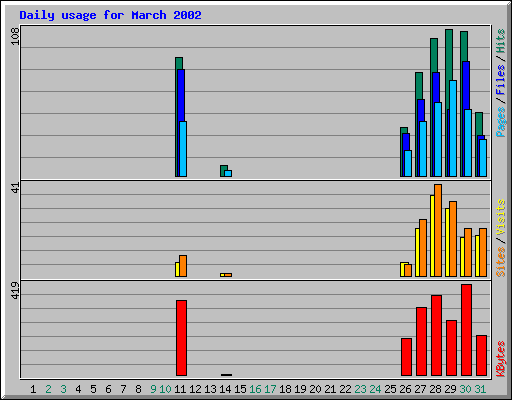The height and width of the screenshot is (400, 512).
Task: Click the vertical 'Sites/Visits' legend
Action: tap(500, 238)
